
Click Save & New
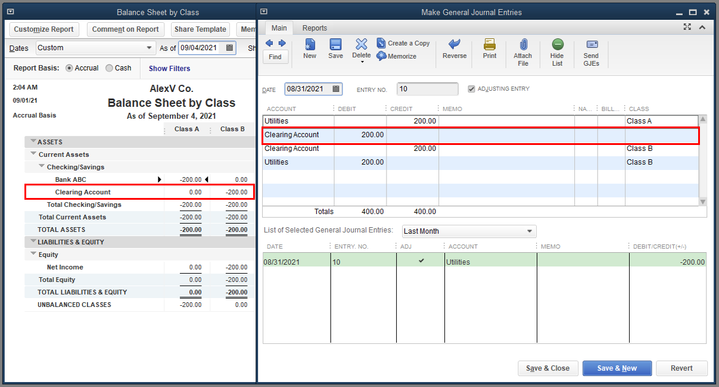[617, 368]
